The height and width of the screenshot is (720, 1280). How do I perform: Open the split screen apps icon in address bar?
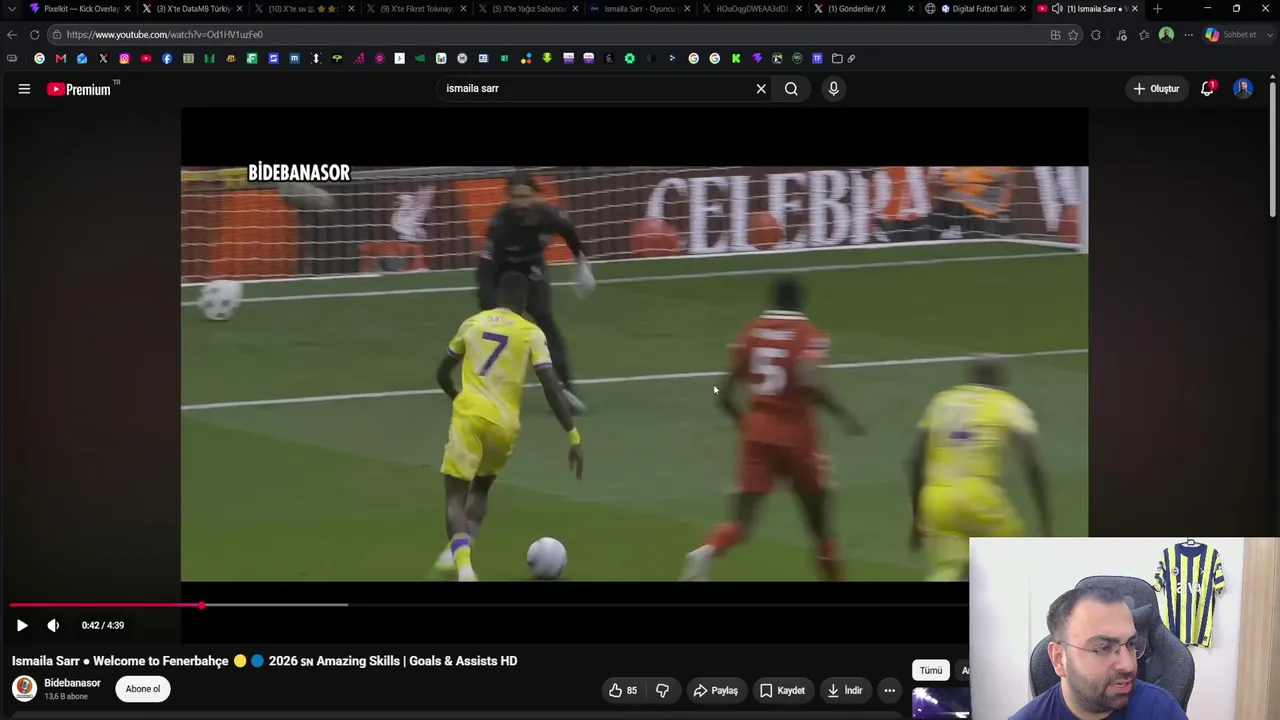coord(1055,35)
